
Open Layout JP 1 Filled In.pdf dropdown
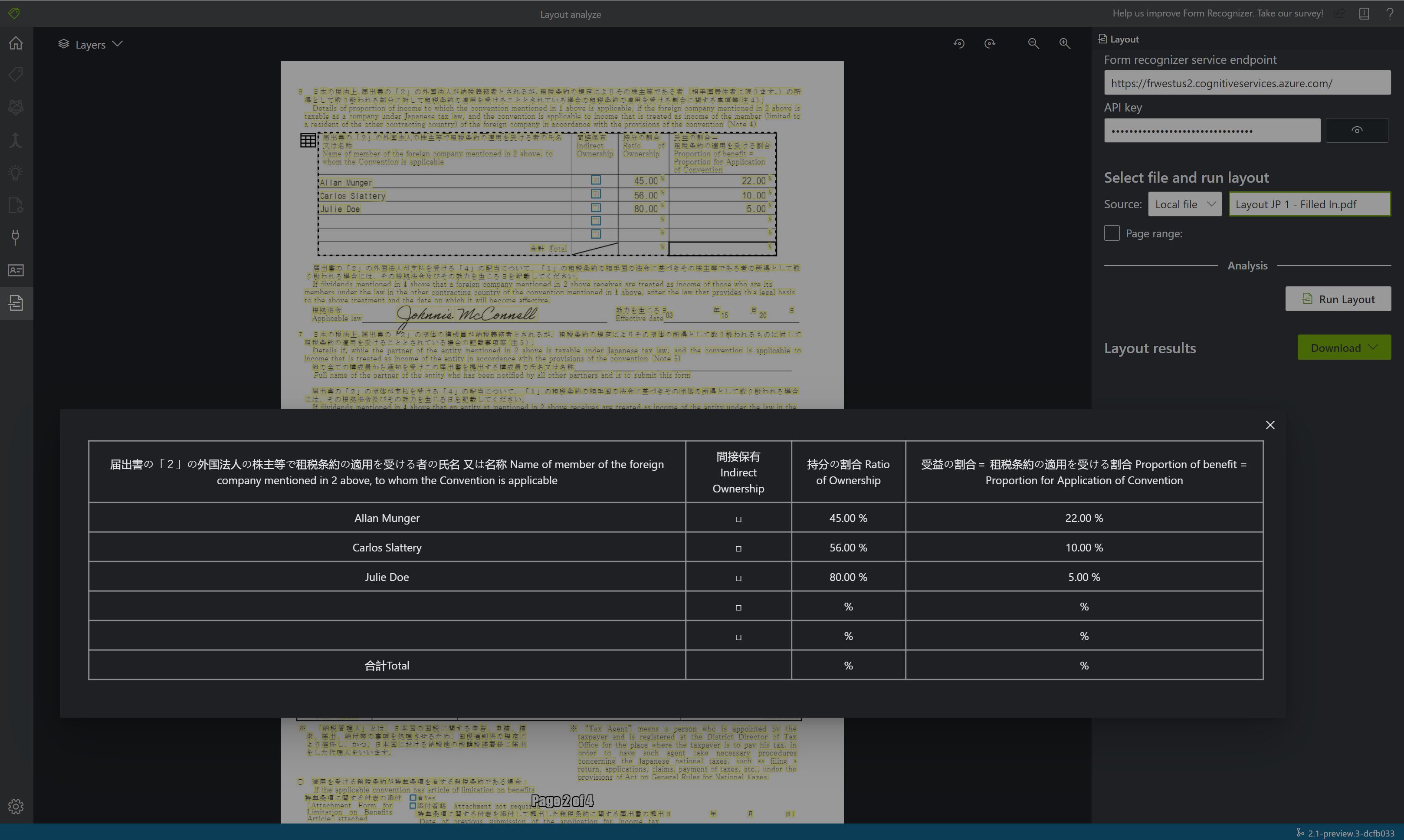click(x=1309, y=204)
